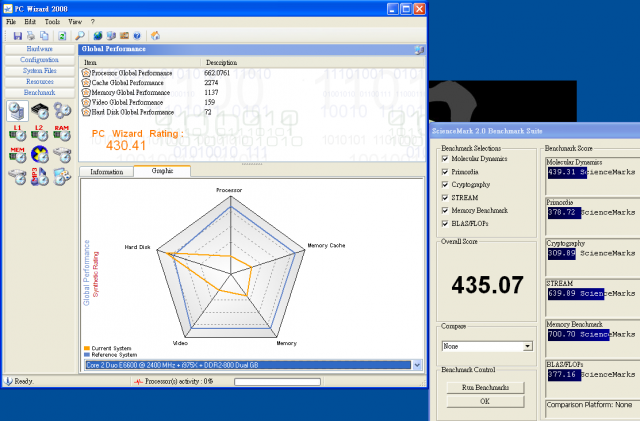This screenshot has width=640, height=421.
Task: Run the L2 cache benchmark icon
Action: tap(40, 133)
